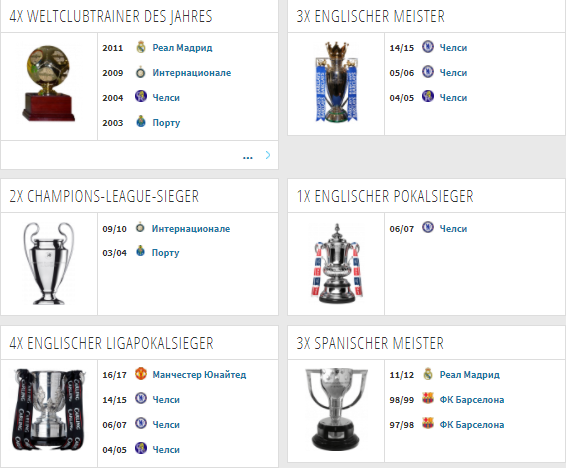This screenshot has height=468, width=566.
Task: Open Манчестер Юнайтед link for 16/17
Action: coord(199,375)
